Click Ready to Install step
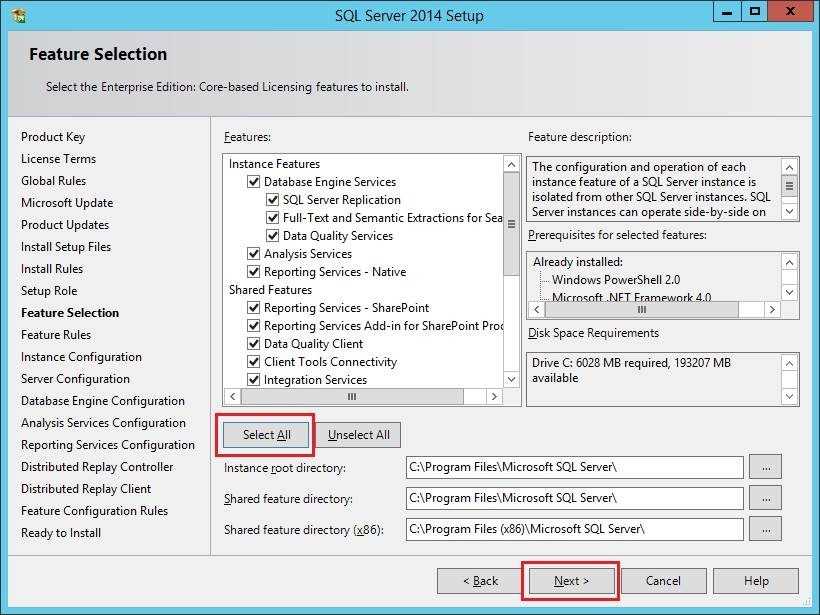 [61, 533]
